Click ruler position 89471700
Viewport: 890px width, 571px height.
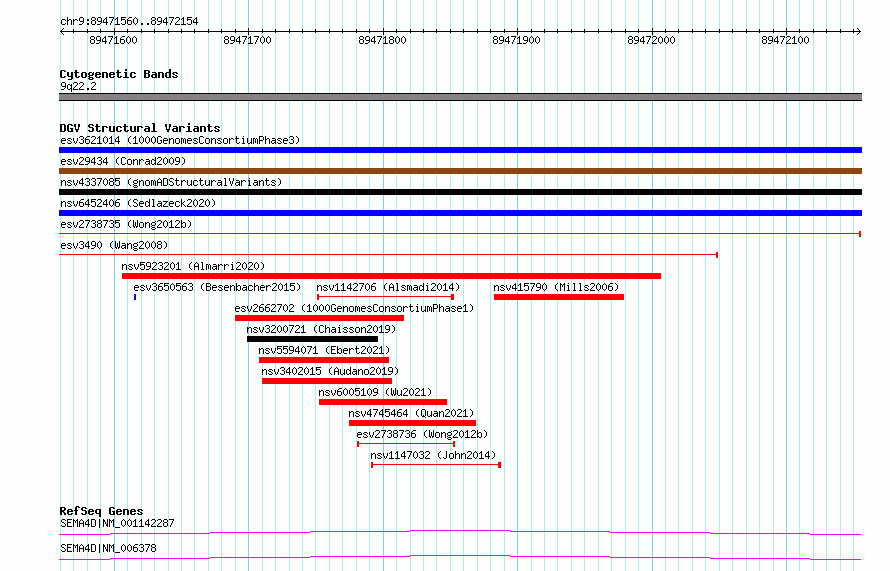tap(247, 40)
